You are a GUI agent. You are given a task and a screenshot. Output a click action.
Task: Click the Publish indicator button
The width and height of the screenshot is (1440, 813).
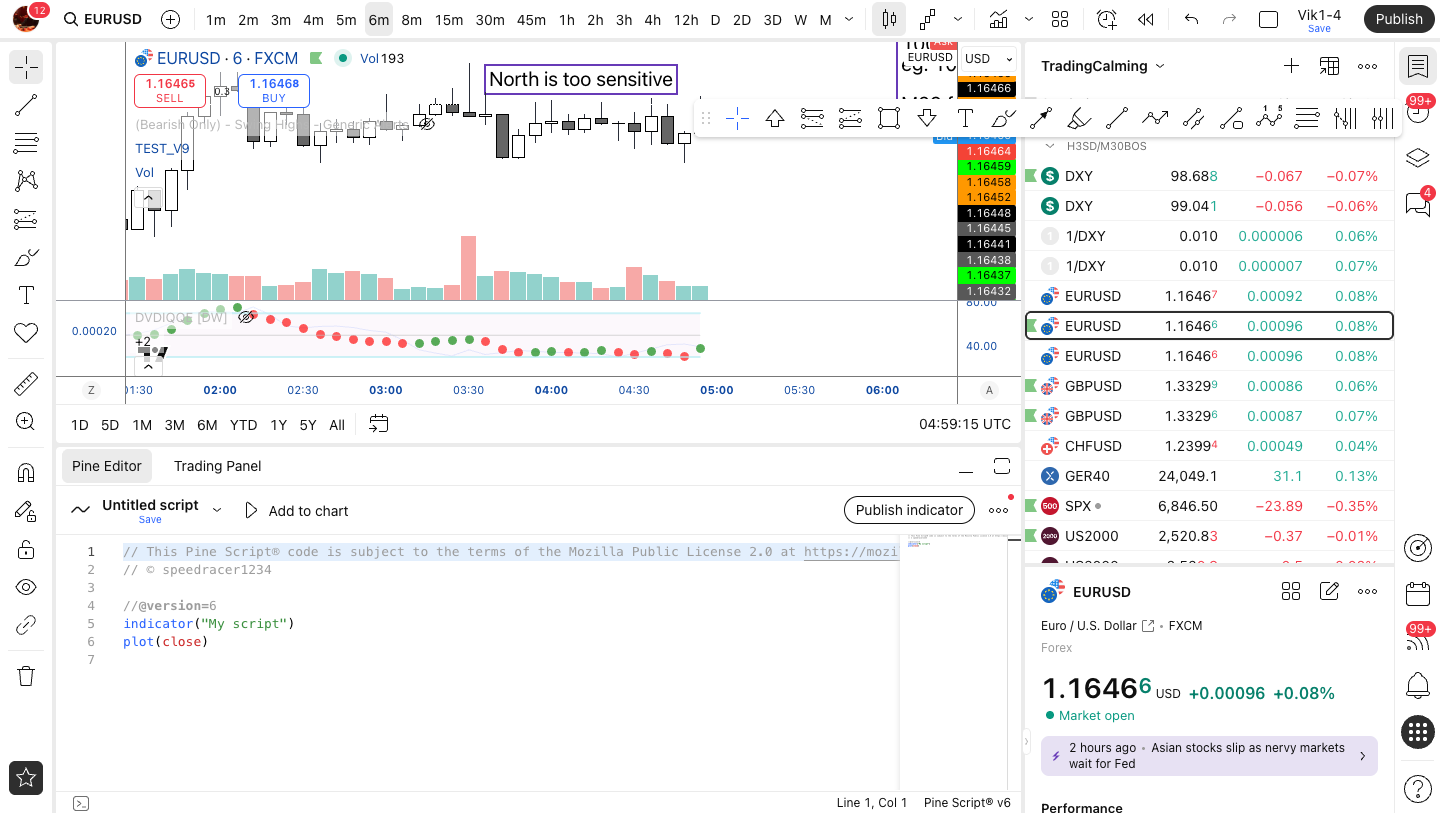pos(909,510)
